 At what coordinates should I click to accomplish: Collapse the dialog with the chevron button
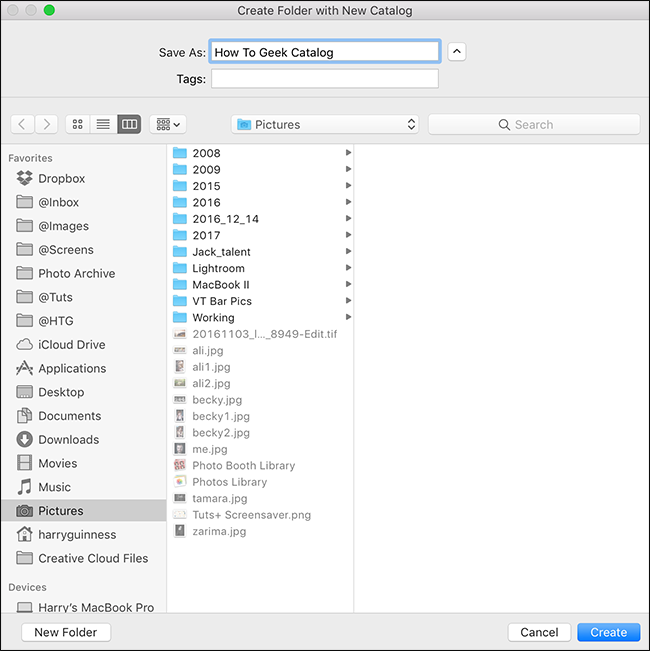[457, 52]
